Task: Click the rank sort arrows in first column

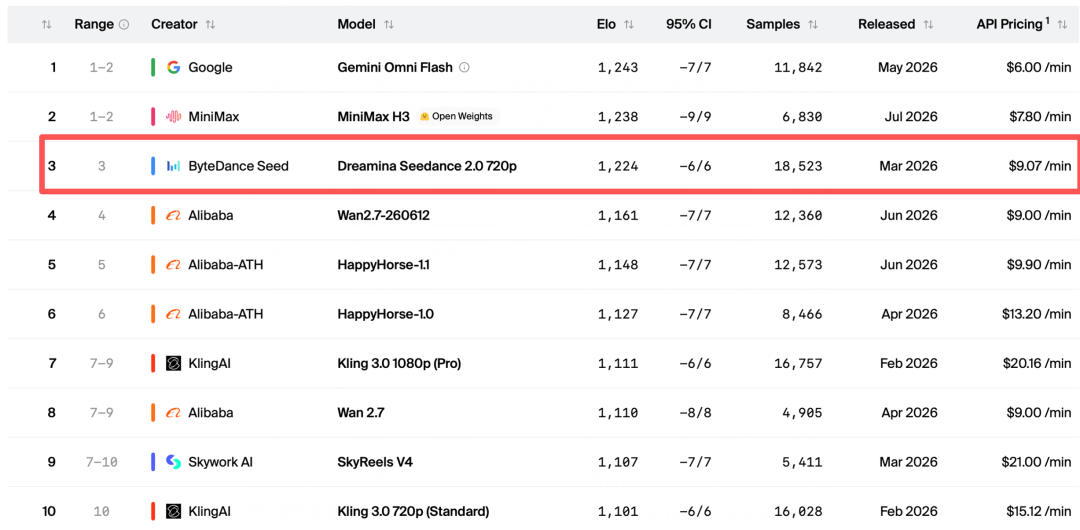Action: [46, 25]
